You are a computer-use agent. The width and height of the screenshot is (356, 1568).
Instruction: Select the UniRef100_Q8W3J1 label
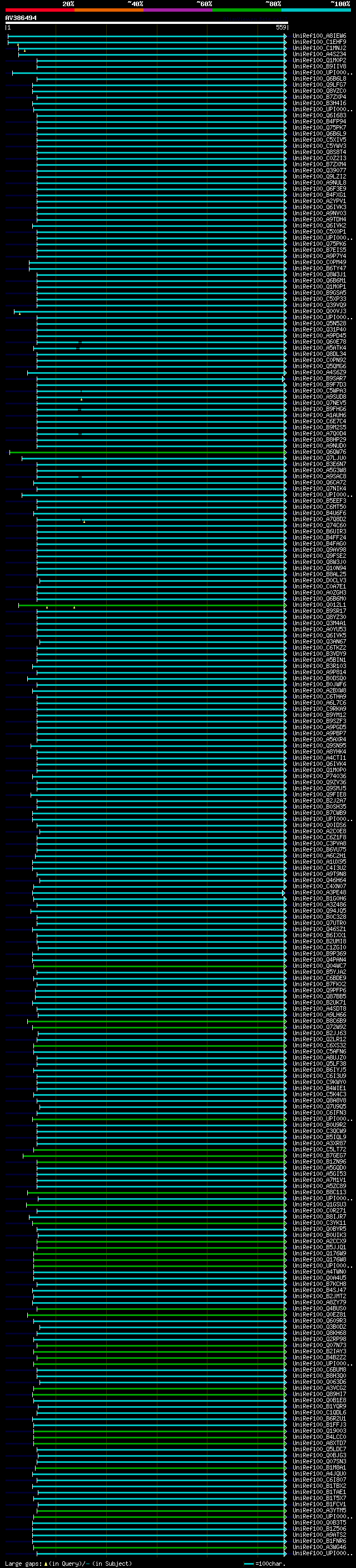click(x=319, y=275)
